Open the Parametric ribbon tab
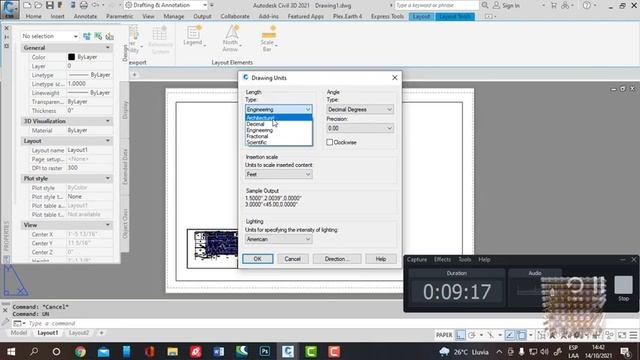This screenshot has height=360, width=640. pos(120,16)
